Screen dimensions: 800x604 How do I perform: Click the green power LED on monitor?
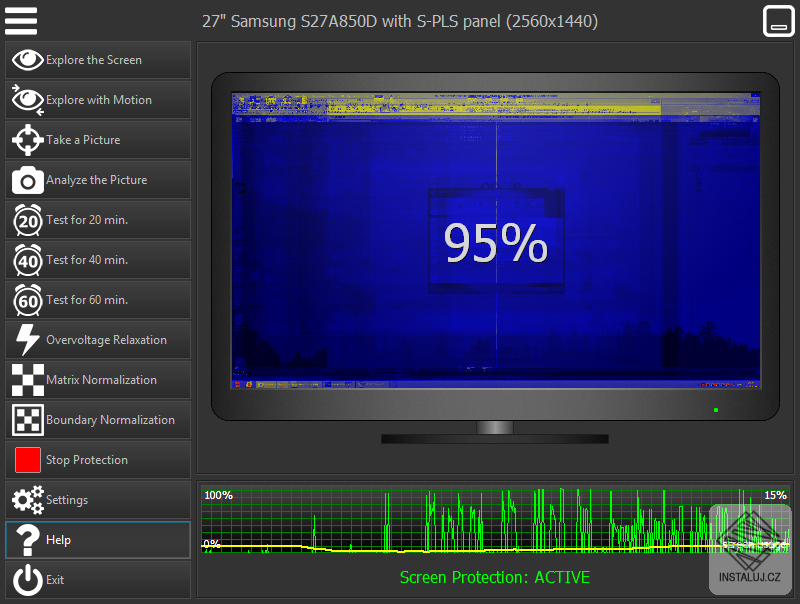[x=716, y=410]
